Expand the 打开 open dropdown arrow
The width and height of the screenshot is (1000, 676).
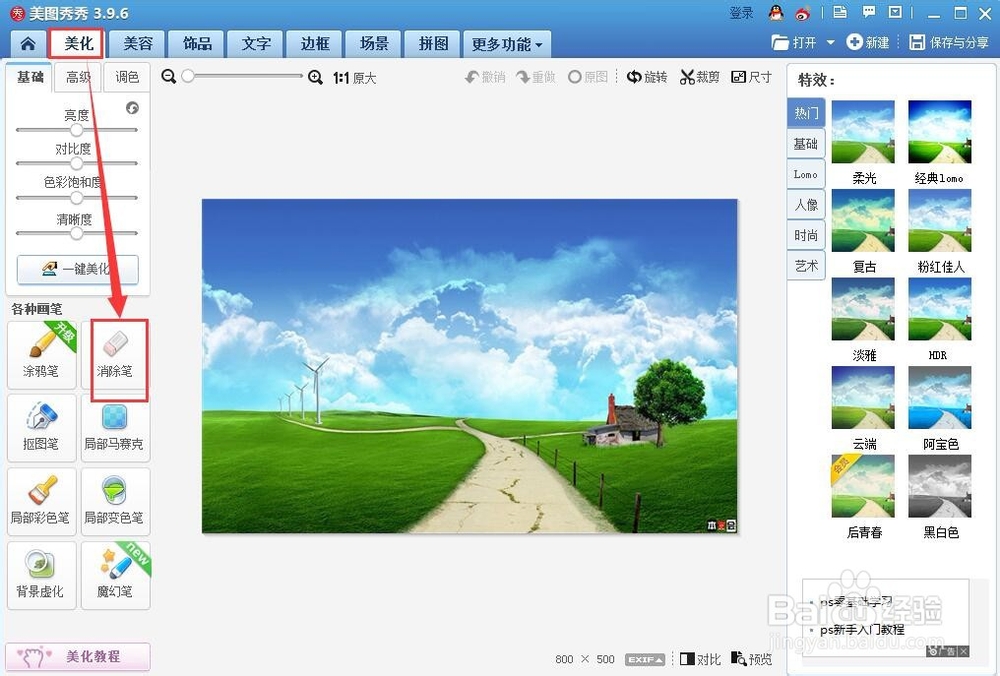(x=830, y=43)
